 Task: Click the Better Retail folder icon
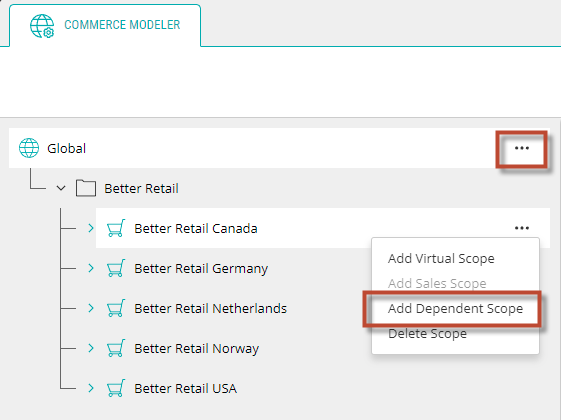tap(86, 188)
